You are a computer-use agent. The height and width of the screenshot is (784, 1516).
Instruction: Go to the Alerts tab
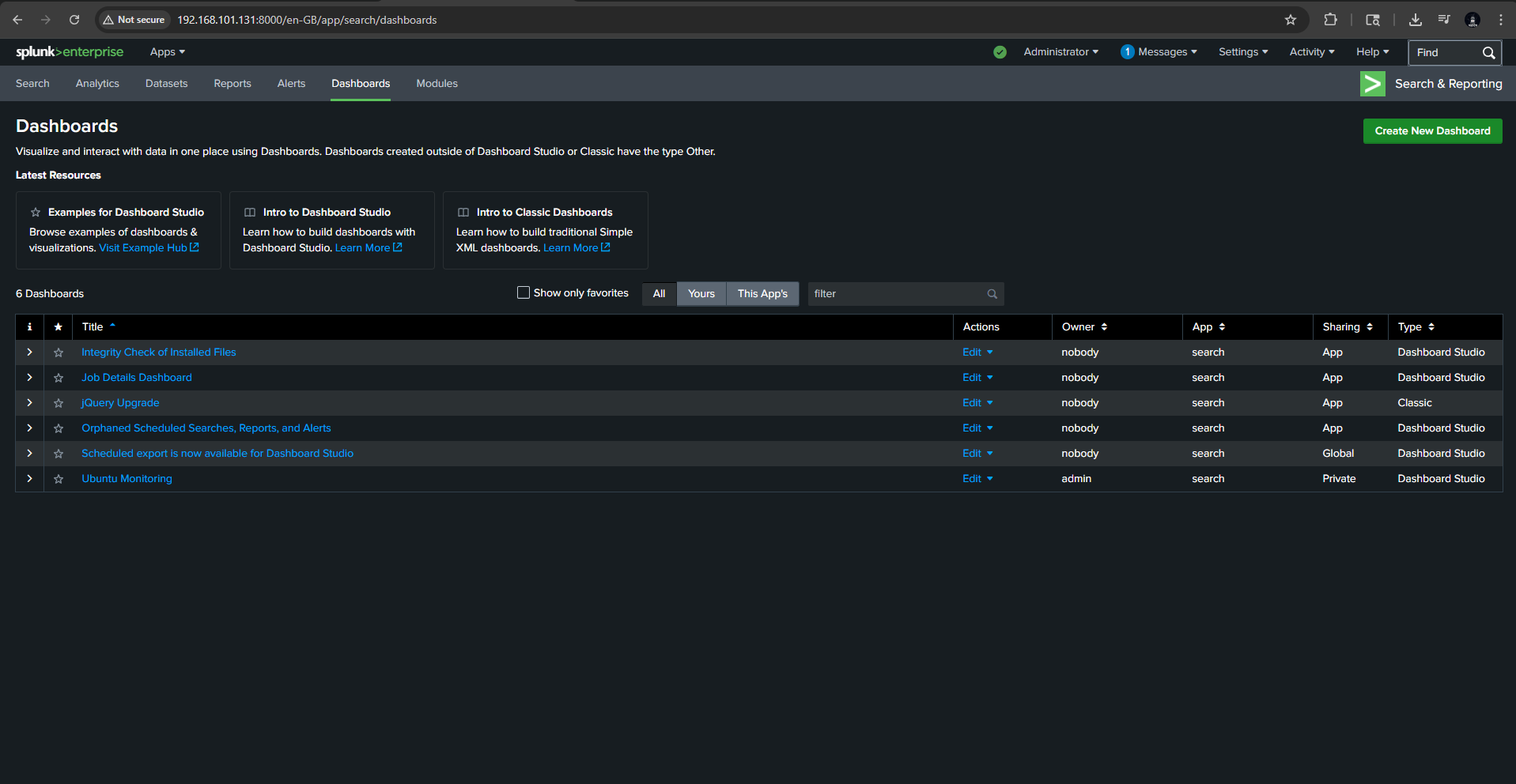tap(291, 84)
